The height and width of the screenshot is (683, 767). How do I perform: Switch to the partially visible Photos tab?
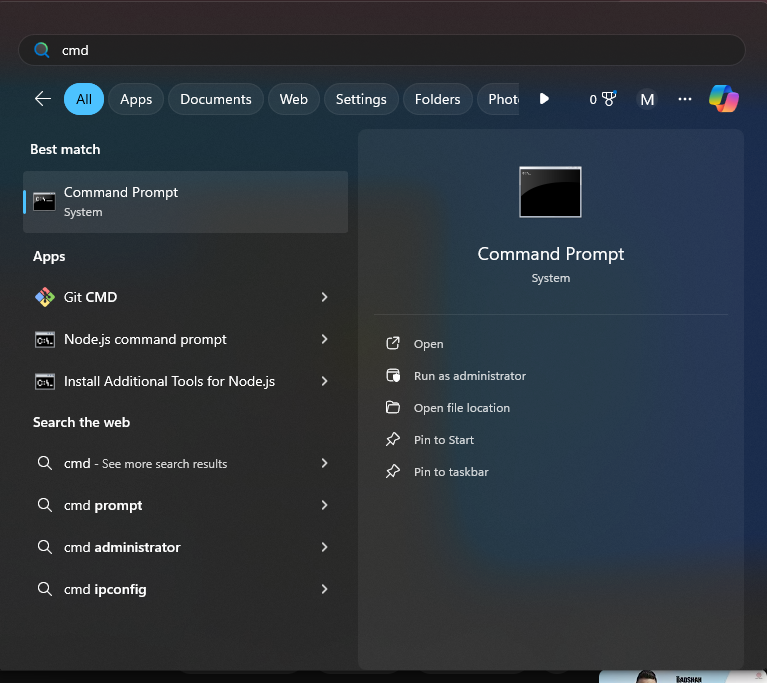click(498, 99)
